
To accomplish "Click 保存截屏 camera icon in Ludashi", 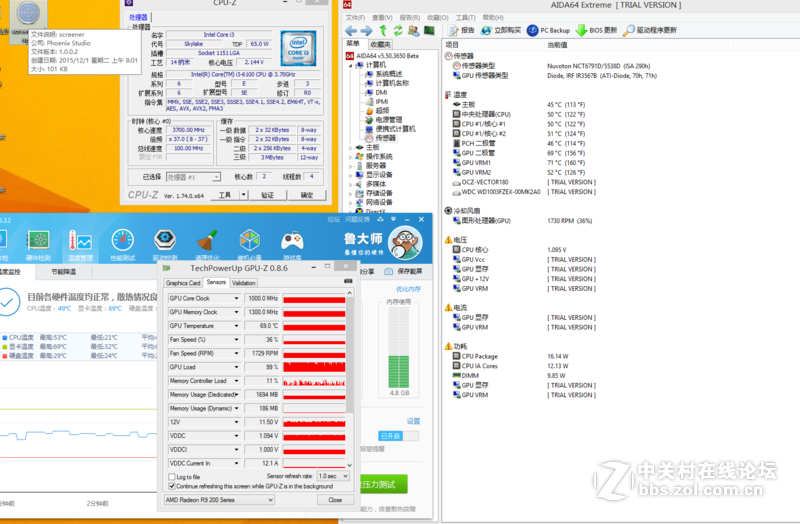I will point(389,271).
